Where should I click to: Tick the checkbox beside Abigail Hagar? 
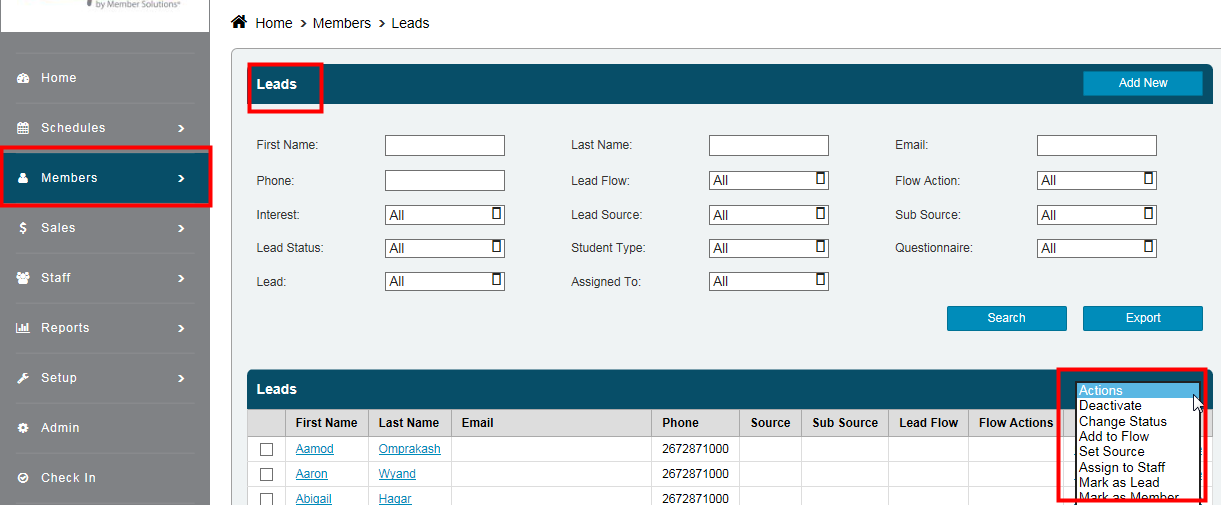pyautogui.click(x=266, y=498)
